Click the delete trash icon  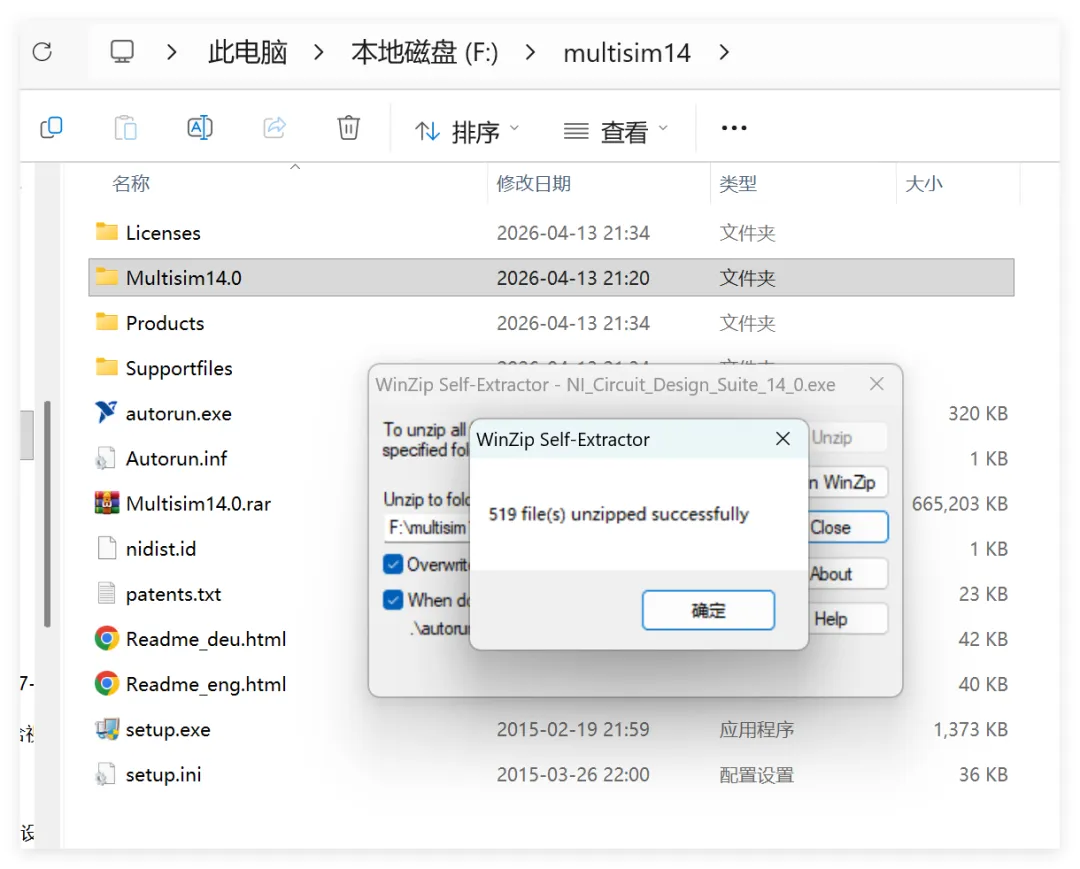[349, 128]
